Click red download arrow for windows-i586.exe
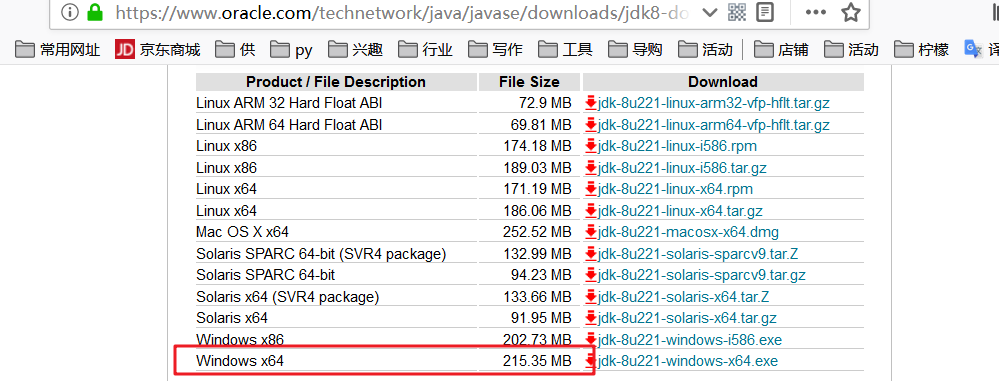This screenshot has height=381, width=999. pyautogui.click(x=590, y=340)
